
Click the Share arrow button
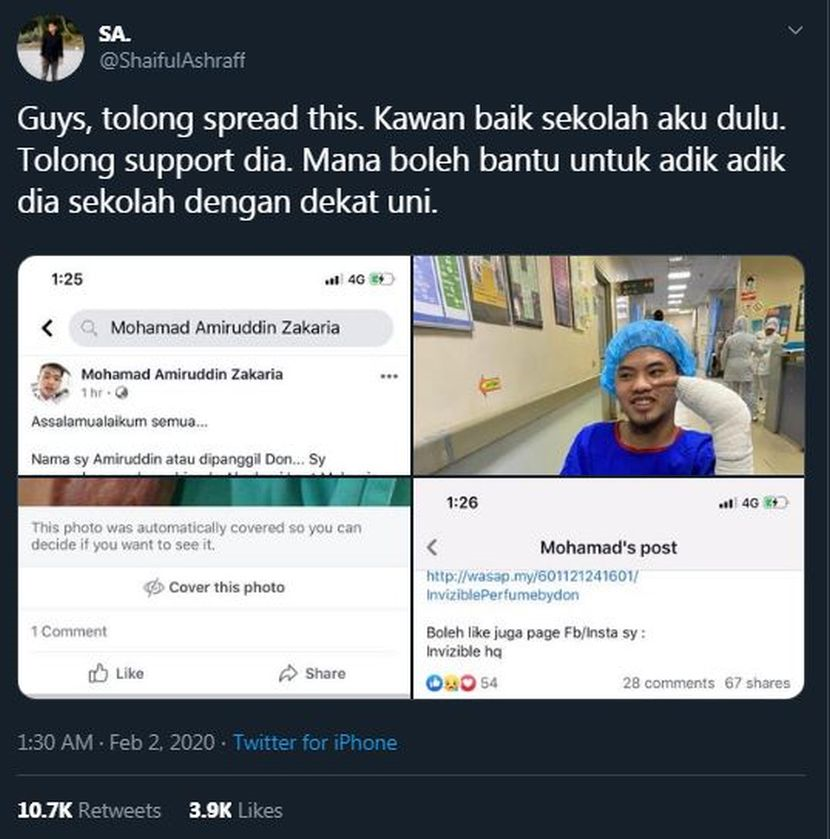tap(312, 673)
